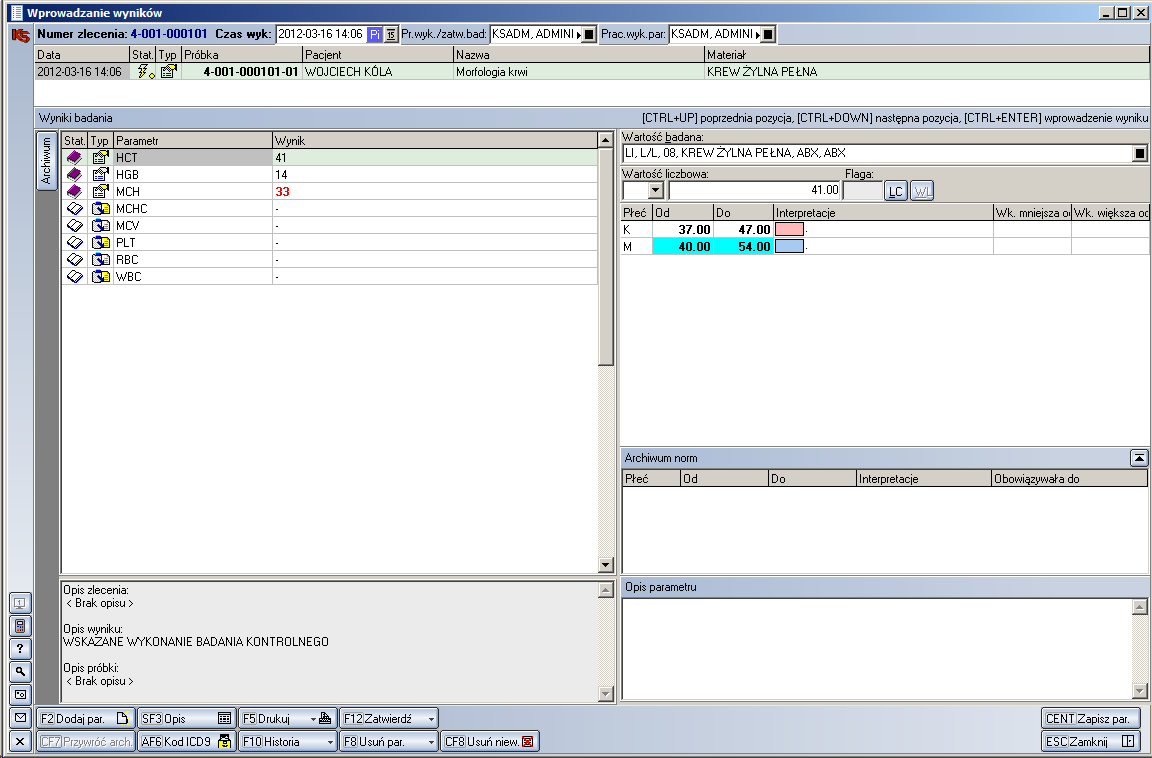Screen dimensions: 1152x758
Task: Click the F2 Dodaj par. button
Action: pos(85,718)
